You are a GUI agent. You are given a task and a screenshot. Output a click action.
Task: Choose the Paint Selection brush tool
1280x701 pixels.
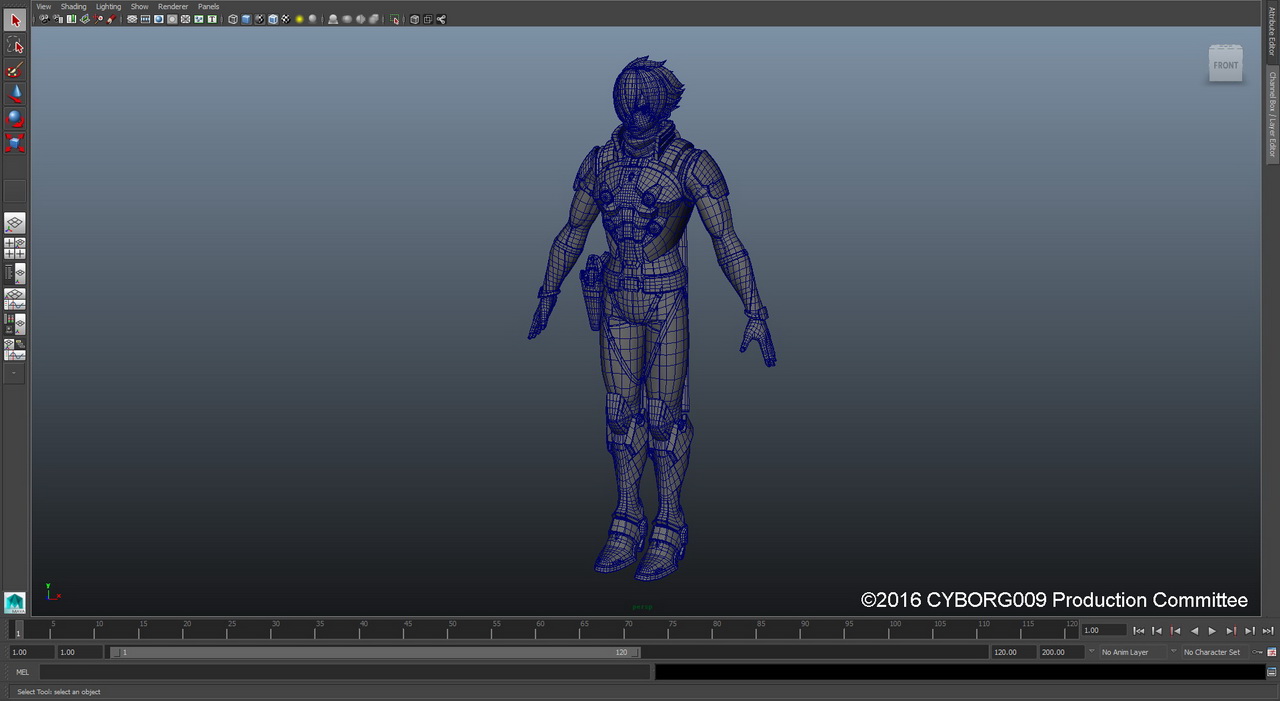(x=15, y=69)
